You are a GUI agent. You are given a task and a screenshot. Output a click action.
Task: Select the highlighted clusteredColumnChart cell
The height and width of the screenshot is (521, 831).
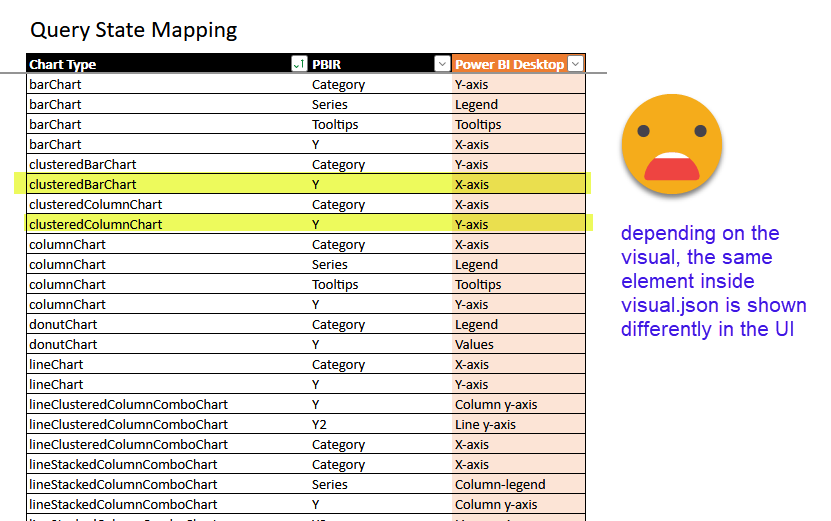(x=95, y=224)
